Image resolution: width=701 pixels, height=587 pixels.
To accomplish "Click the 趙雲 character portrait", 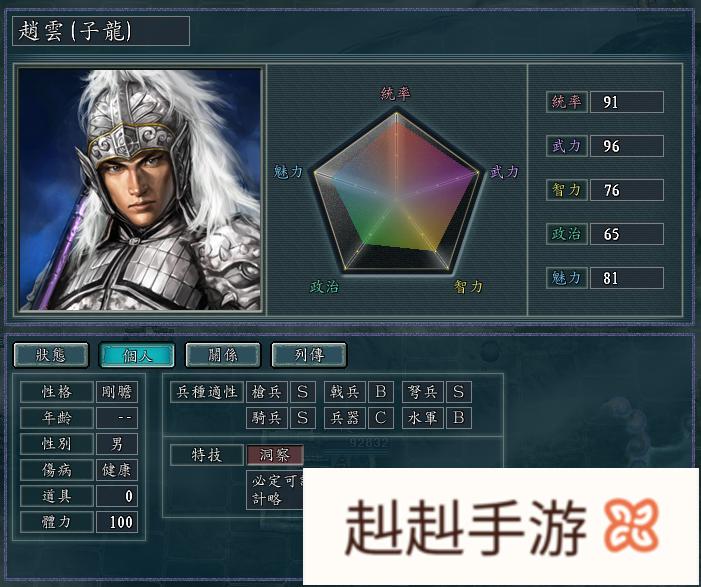I will pyautogui.click(x=139, y=189).
